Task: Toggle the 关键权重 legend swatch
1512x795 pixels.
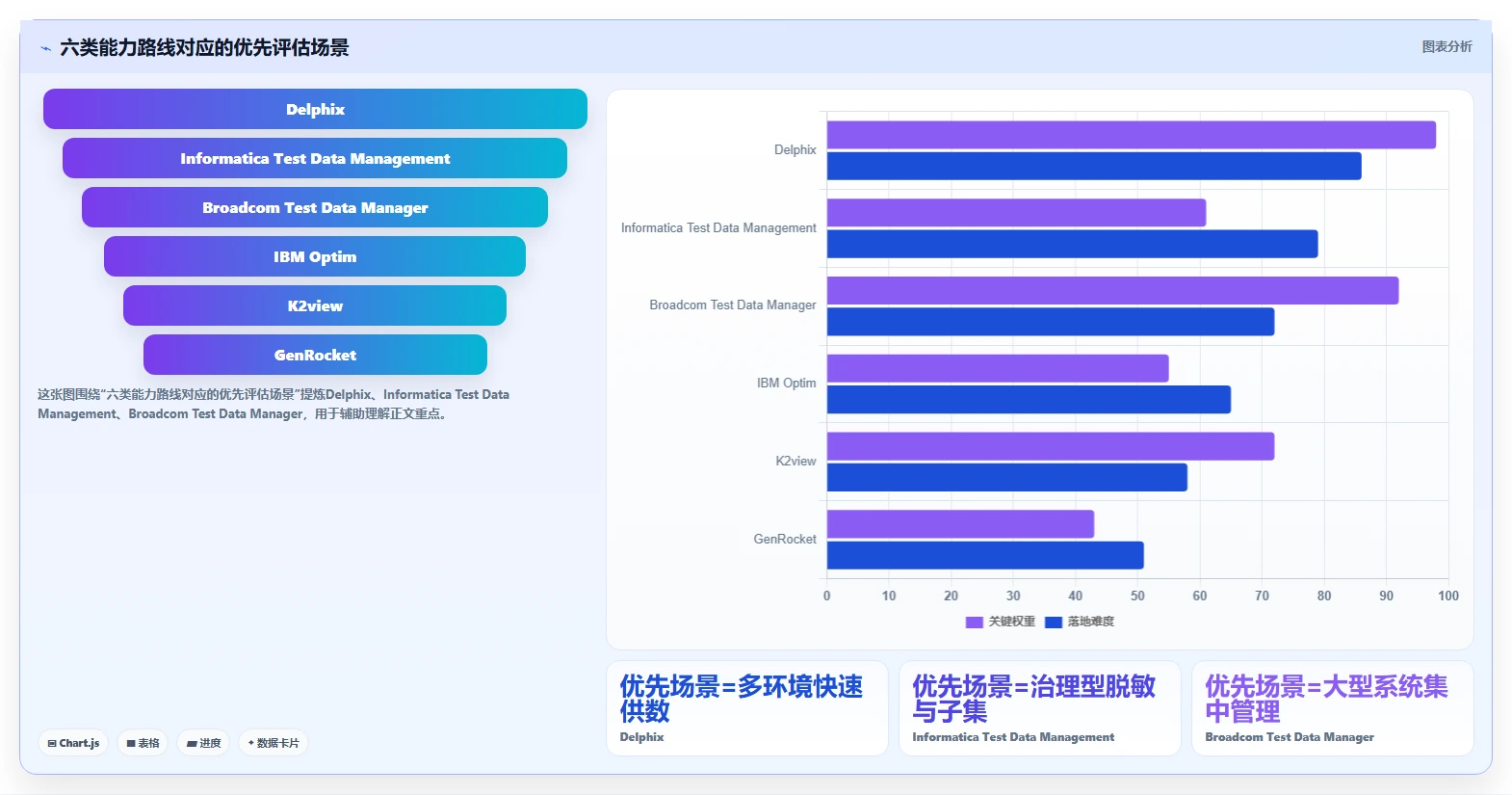Action: [x=974, y=623]
